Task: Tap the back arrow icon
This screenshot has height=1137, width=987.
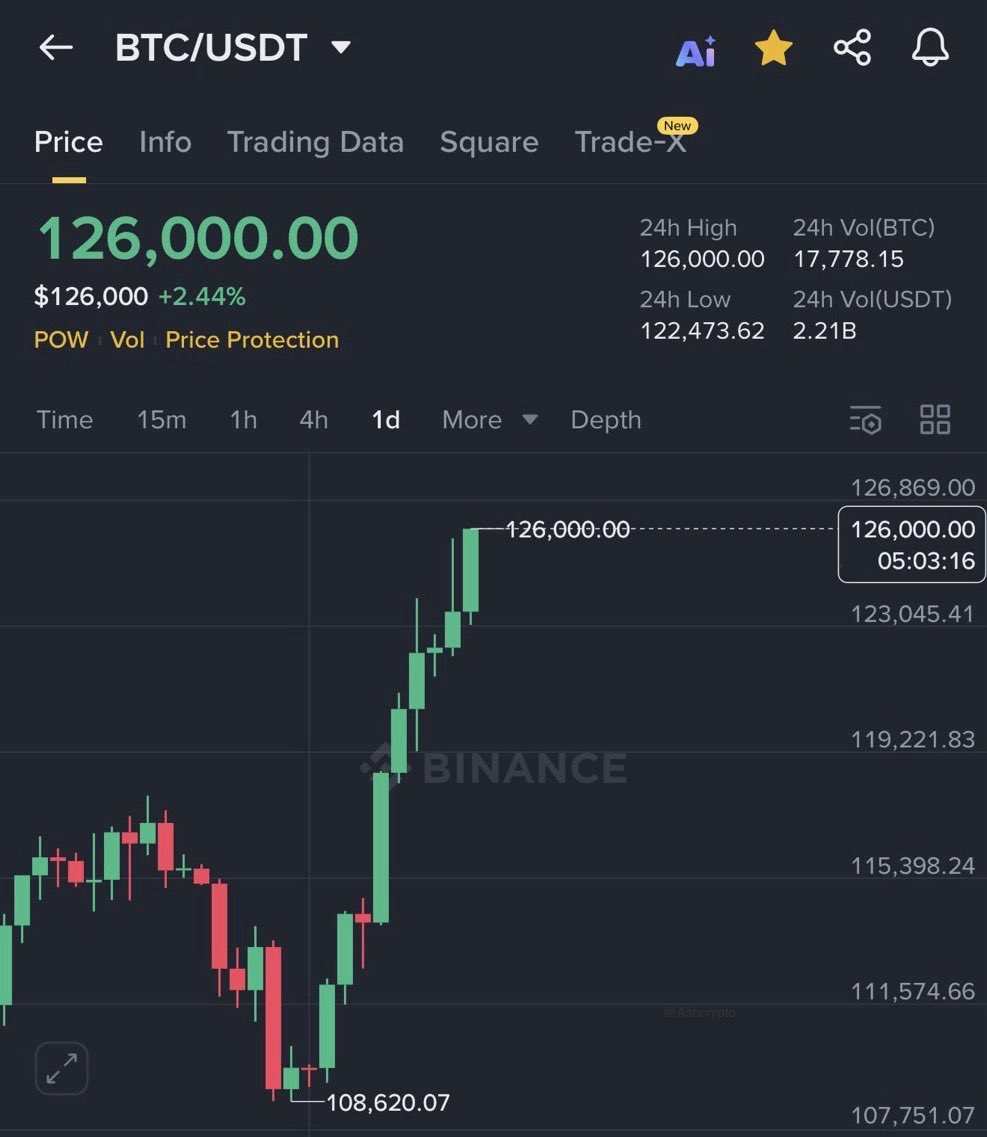Action: [x=56, y=48]
